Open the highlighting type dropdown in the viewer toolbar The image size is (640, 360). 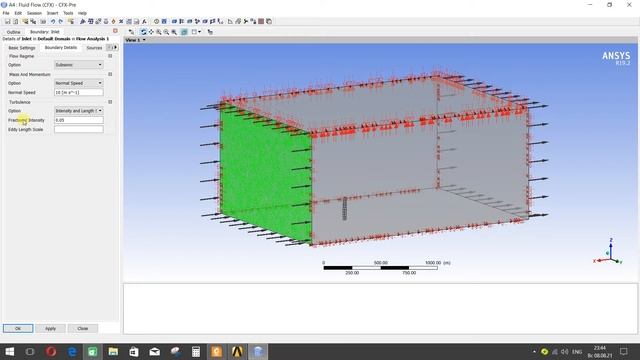[x=199, y=32]
